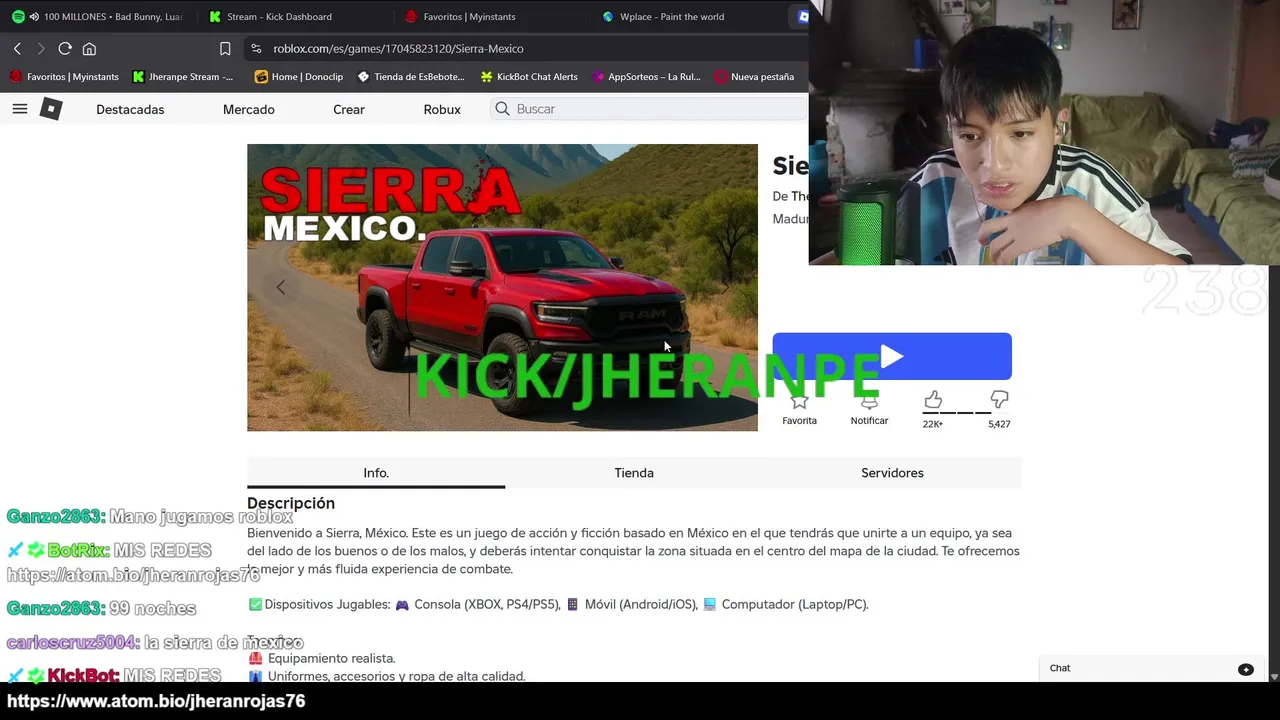
Task: Open the Chat bar at bottom right
Action: tap(1151, 668)
